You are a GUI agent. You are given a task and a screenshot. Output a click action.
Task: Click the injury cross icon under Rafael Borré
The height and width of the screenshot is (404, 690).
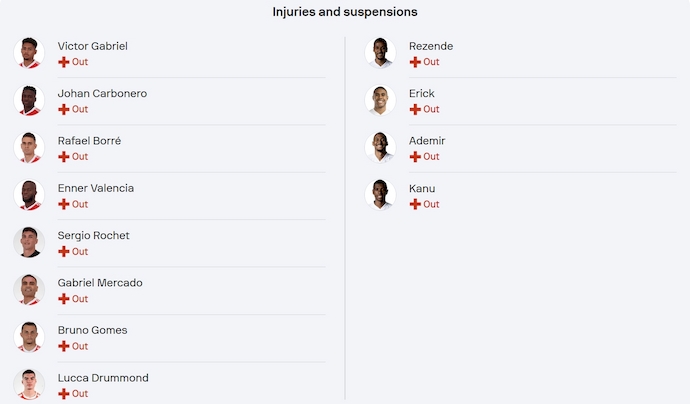64,157
